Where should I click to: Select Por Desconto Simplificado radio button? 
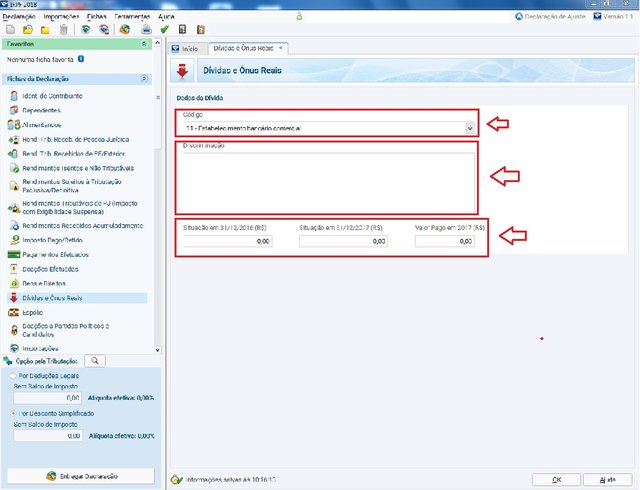(11, 412)
